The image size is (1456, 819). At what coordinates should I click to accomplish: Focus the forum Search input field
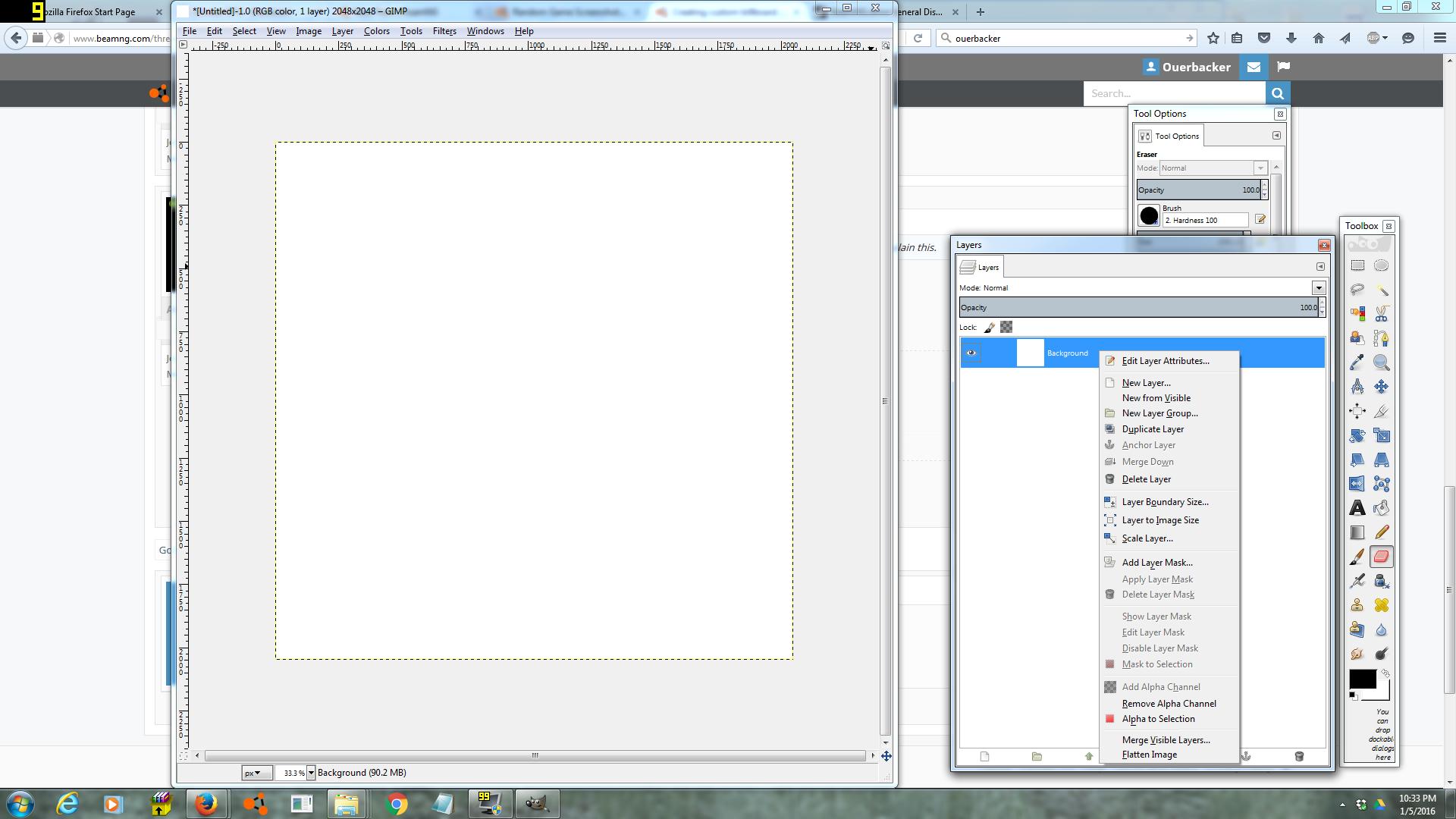click(x=1175, y=93)
